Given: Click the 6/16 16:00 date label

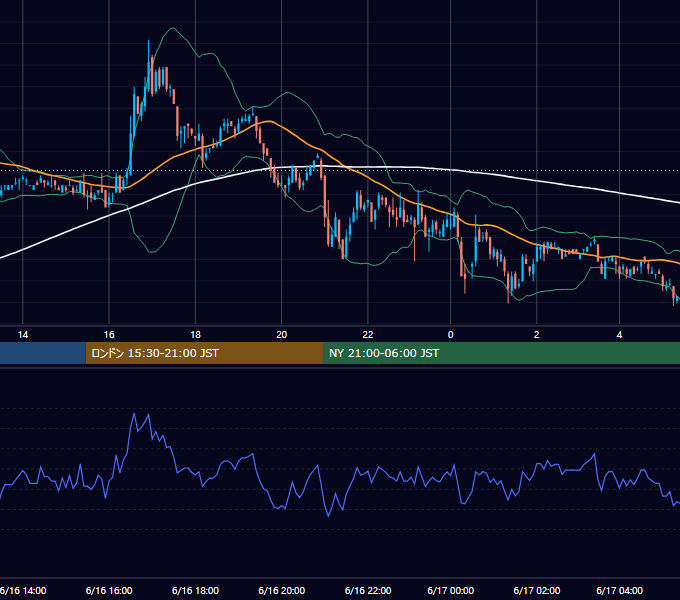Looking at the screenshot, I should point(109,590).
